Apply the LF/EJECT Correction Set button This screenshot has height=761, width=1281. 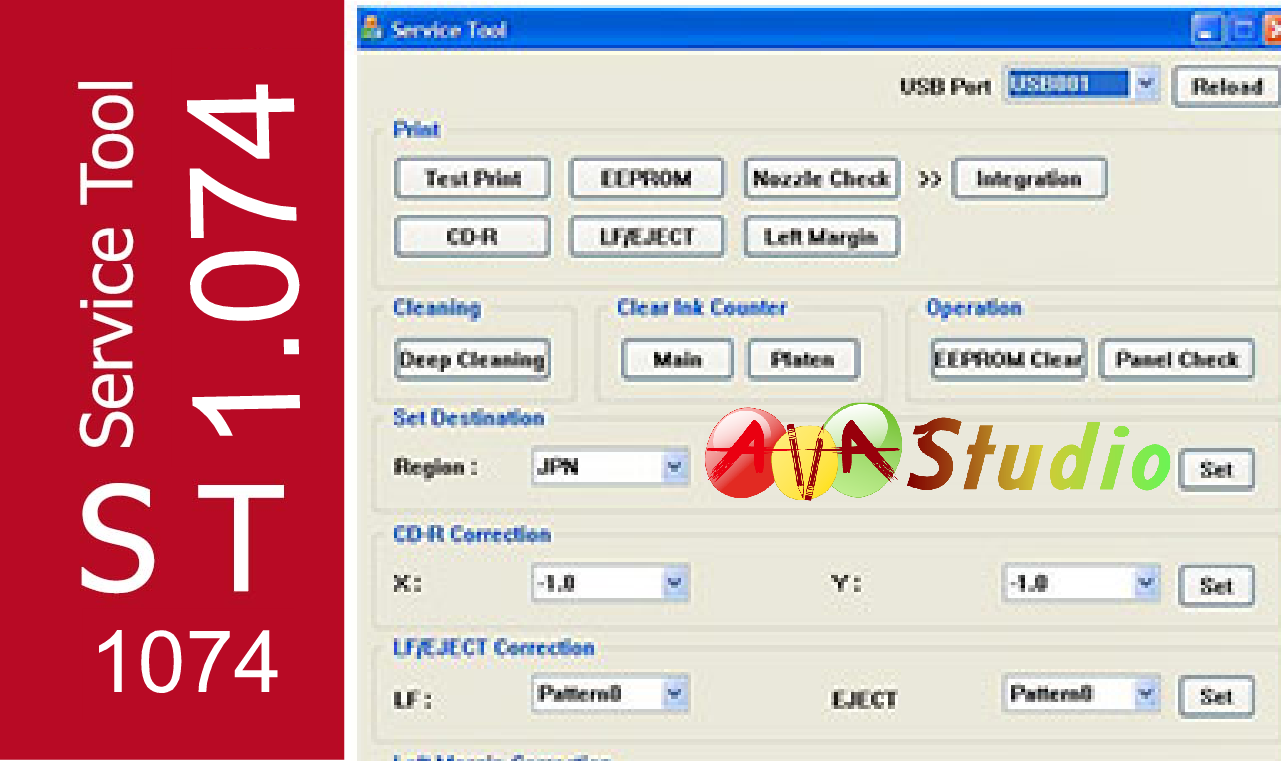point(1216,696)
